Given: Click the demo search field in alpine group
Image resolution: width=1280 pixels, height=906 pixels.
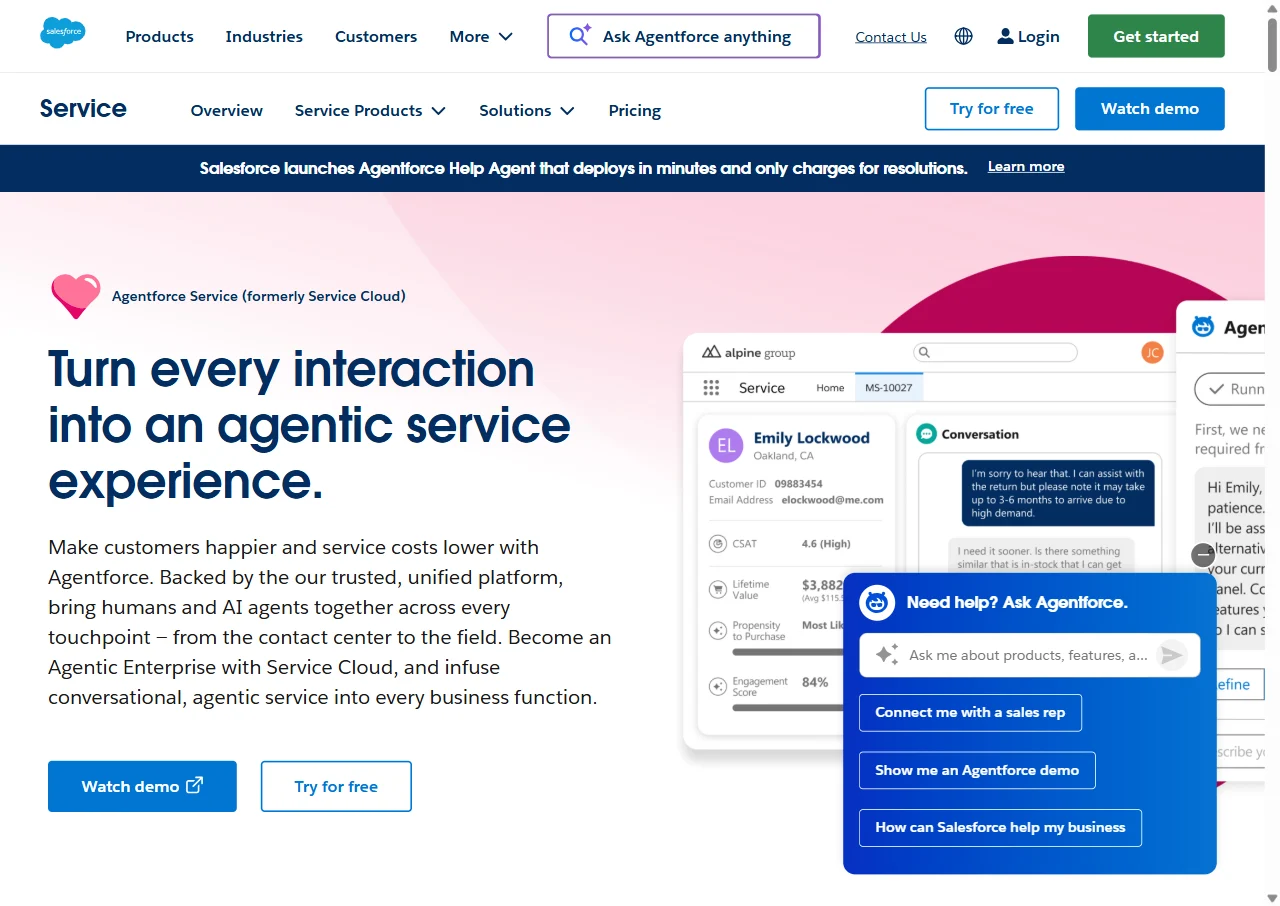Looking at the screenshot, I should pyautogui.click(x=996, y=352).
